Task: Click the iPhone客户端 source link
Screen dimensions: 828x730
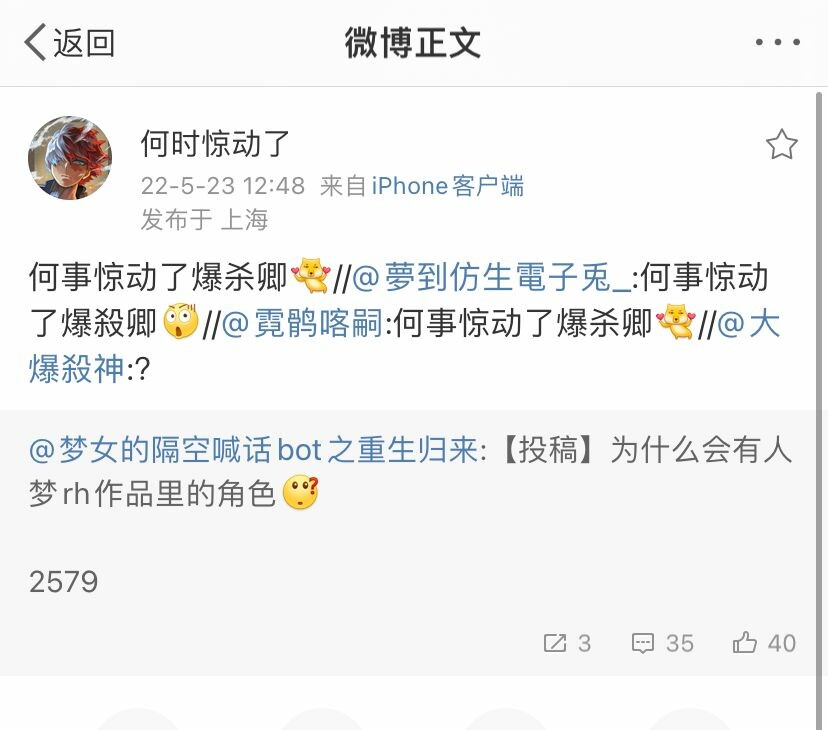Action: 448,186
